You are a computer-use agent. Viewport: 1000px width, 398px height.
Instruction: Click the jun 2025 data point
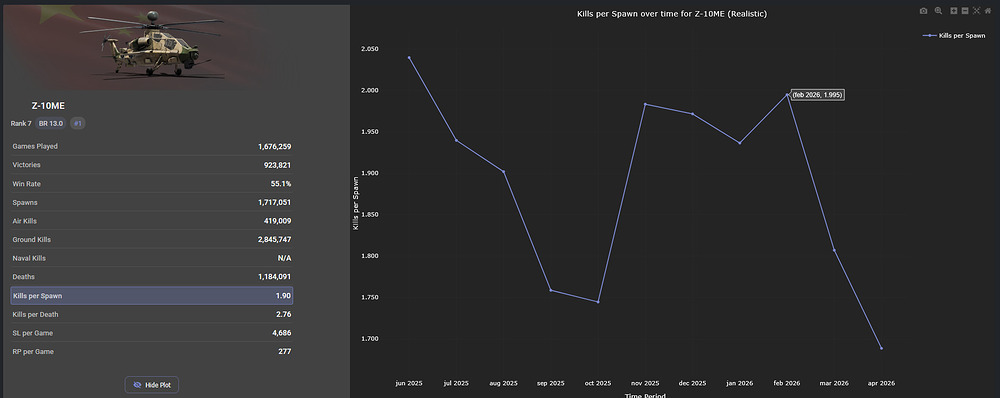(x=409, y=57)
